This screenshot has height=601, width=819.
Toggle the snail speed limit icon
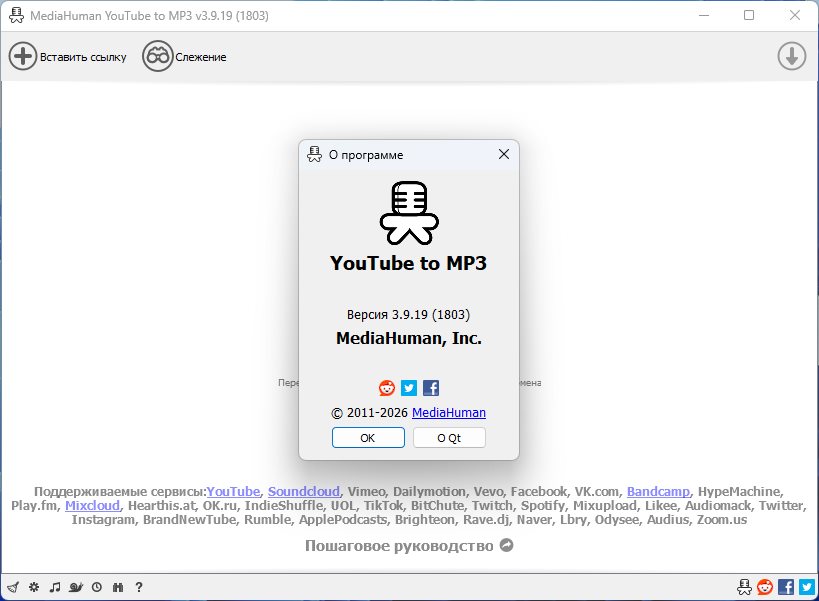[76, 587]
